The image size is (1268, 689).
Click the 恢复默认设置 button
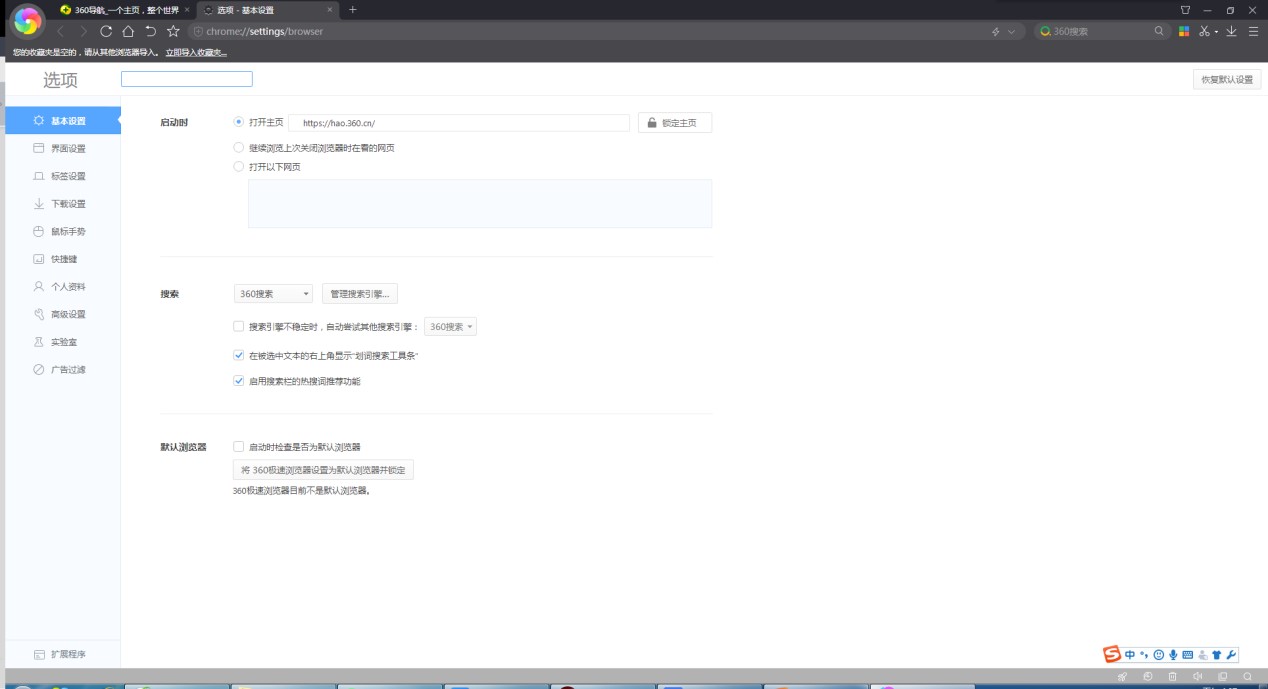click(1227, 80)
